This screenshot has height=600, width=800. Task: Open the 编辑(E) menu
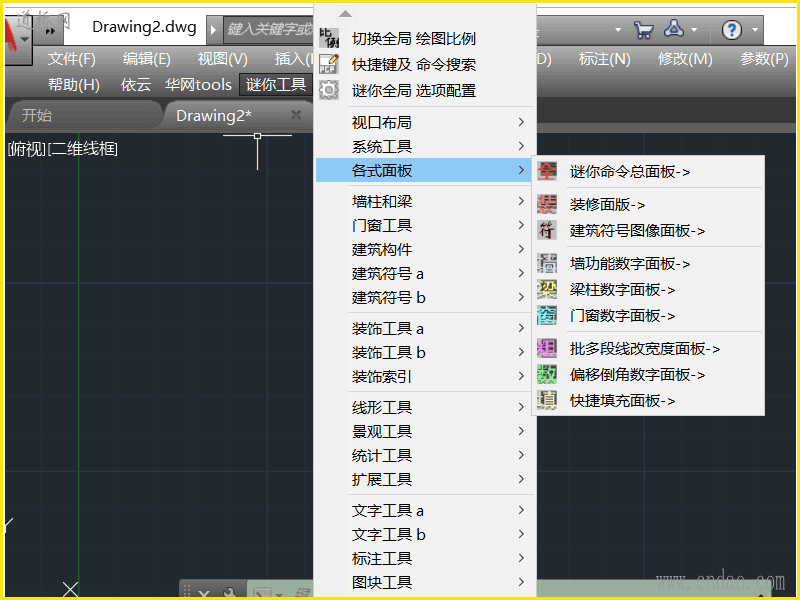146,59
